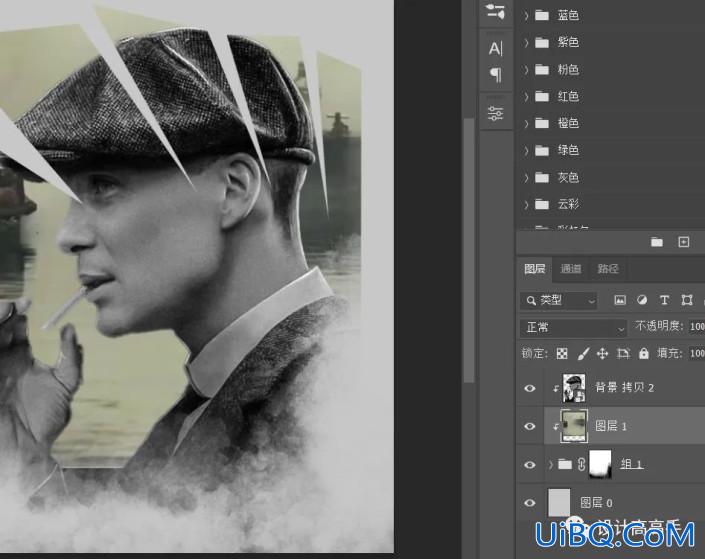Image resolution: width=705 pixels, height=559 pixels.
Task: Select the 灰色 group name
Action: click(x=568, y=178)
